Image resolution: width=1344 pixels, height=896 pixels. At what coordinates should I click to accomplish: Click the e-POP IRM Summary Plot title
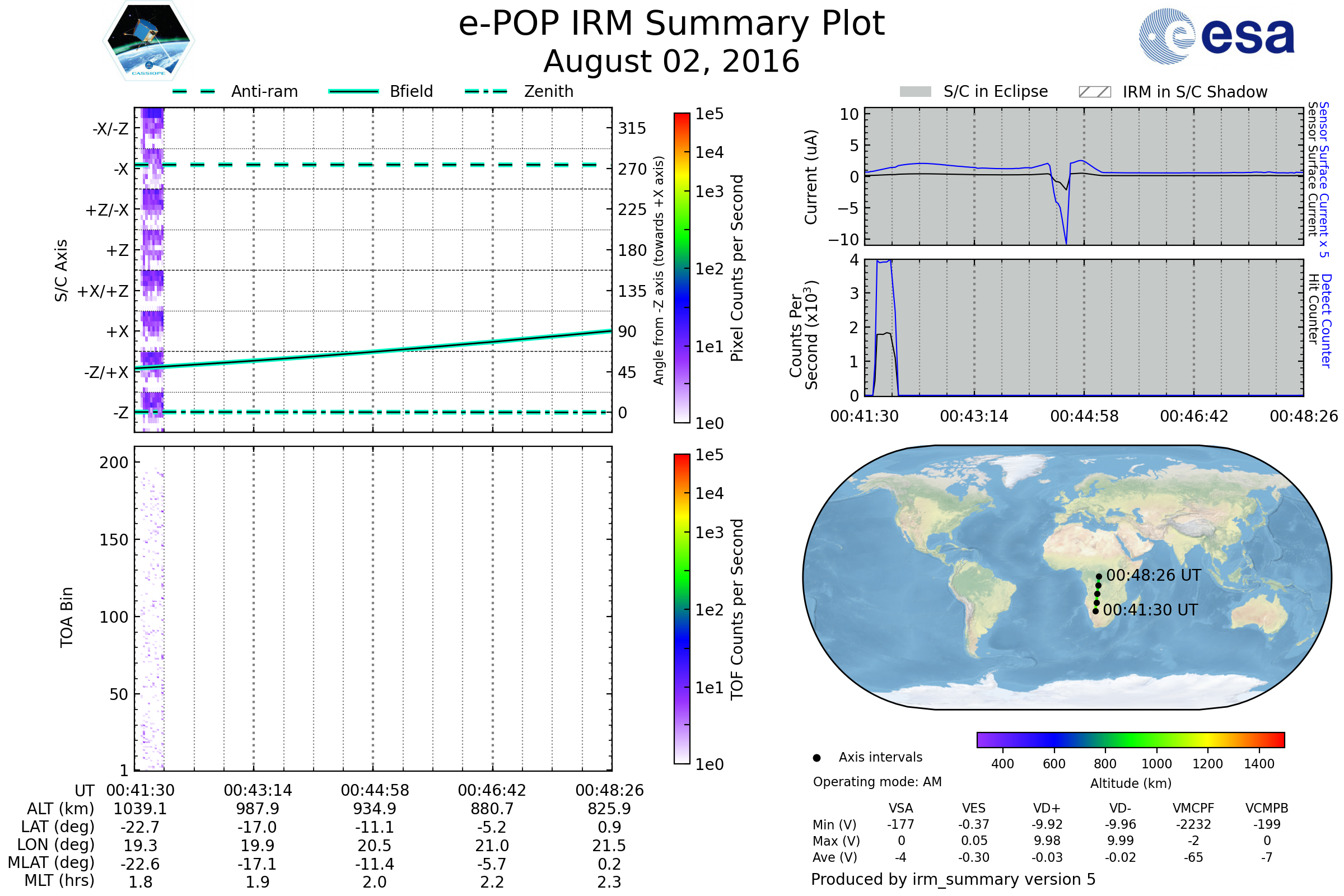pos(671,24)
